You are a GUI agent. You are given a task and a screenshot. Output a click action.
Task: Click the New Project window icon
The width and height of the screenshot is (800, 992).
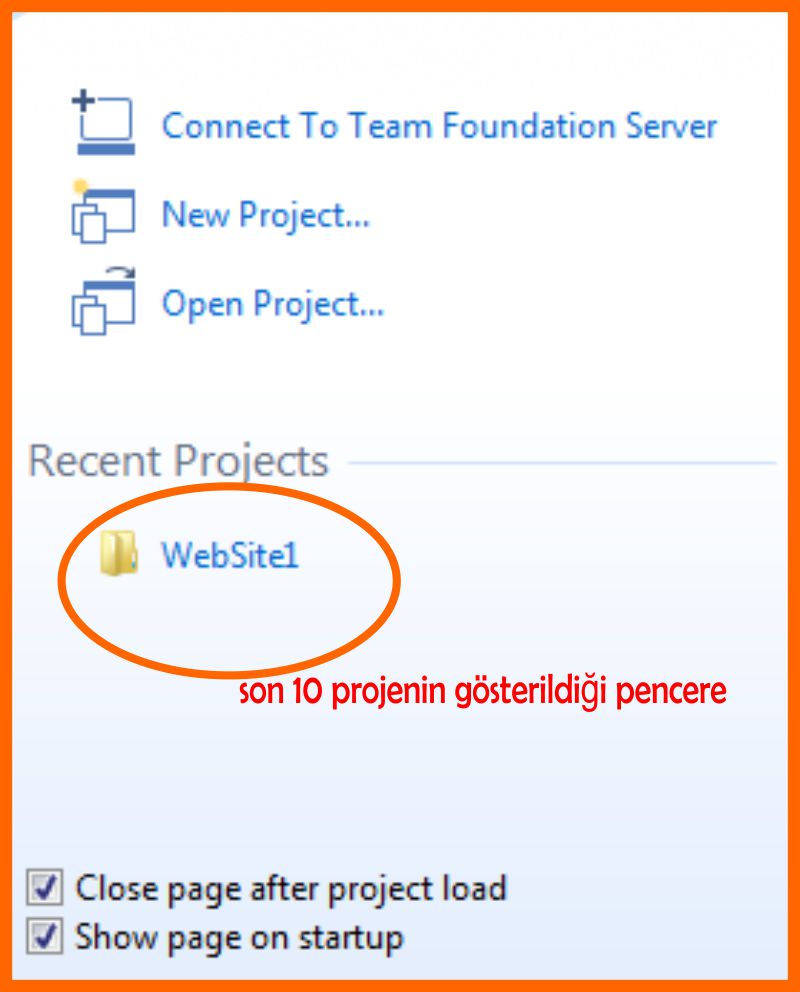coord(103,212)
